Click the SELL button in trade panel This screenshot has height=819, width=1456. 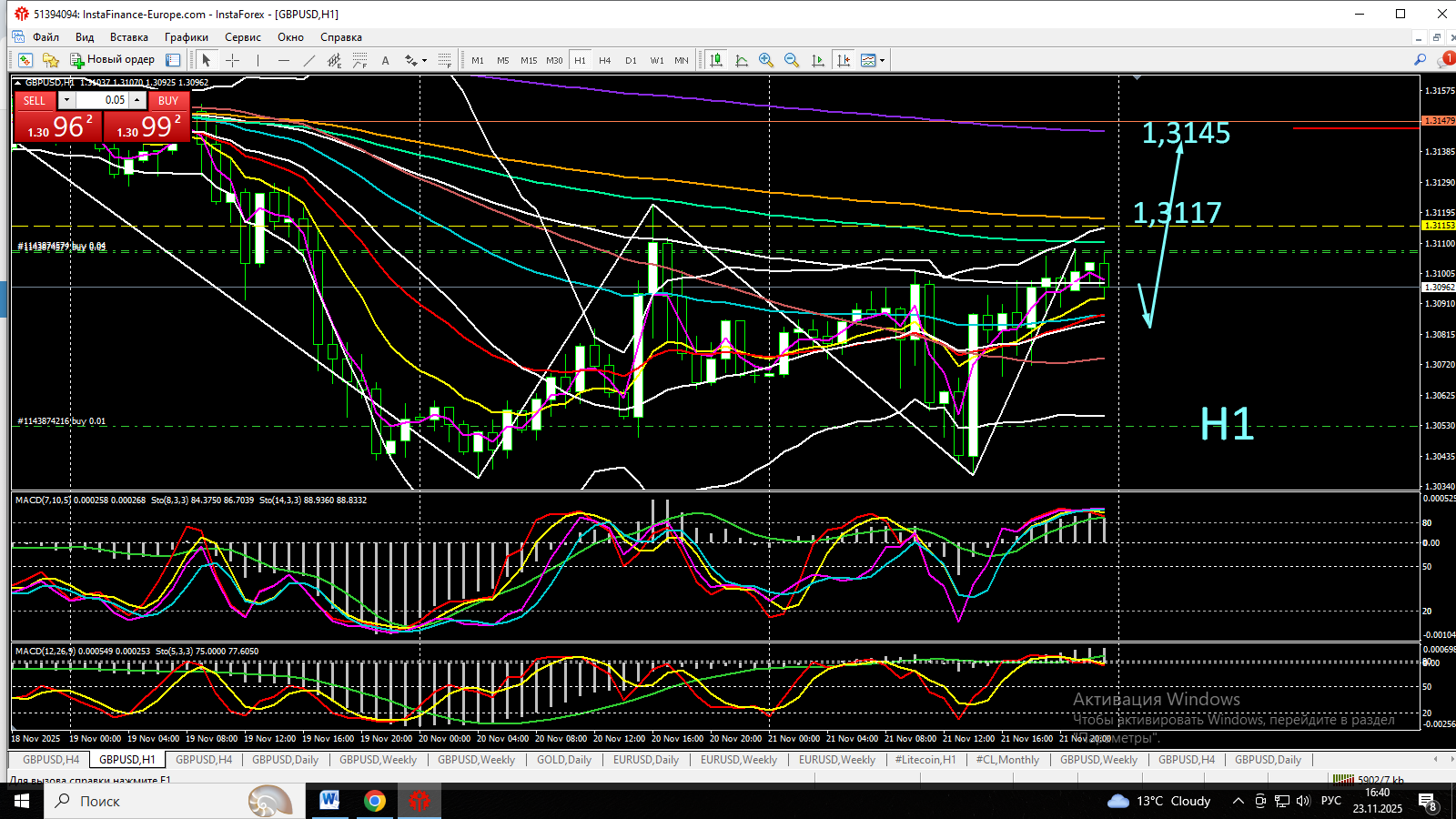(x=35, y=100)
